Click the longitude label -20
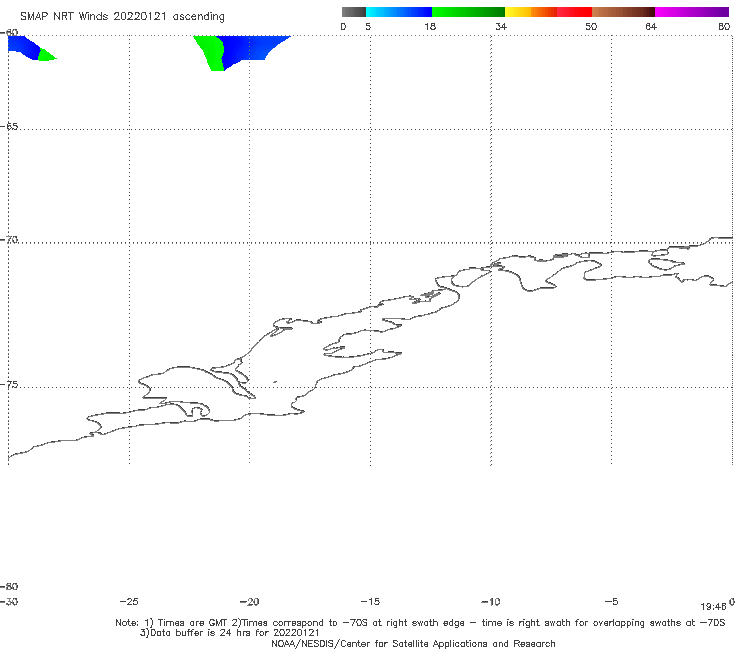The image size is (740, 650). [x=249, y=602]
